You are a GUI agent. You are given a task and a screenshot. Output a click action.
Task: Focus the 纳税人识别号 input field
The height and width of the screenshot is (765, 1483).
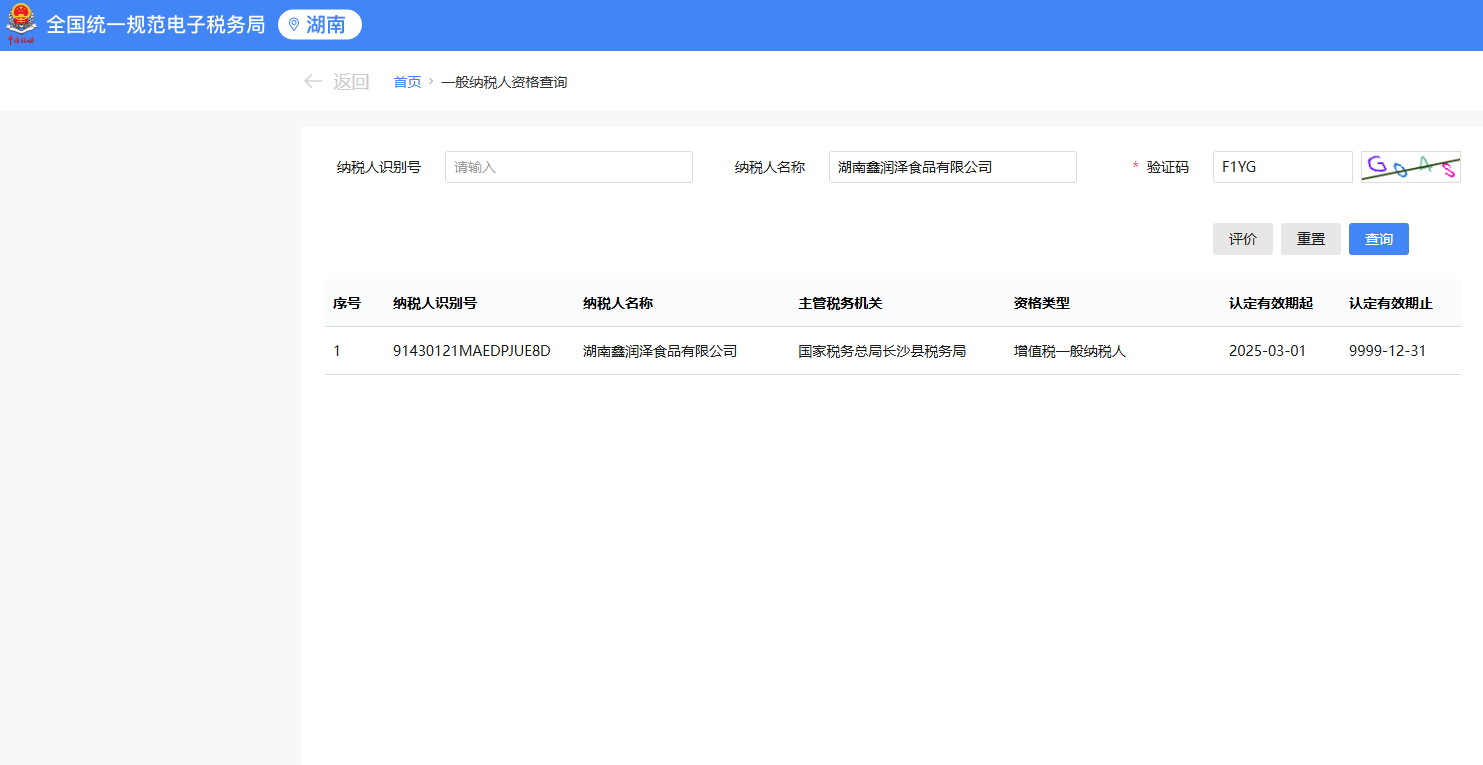568,167
